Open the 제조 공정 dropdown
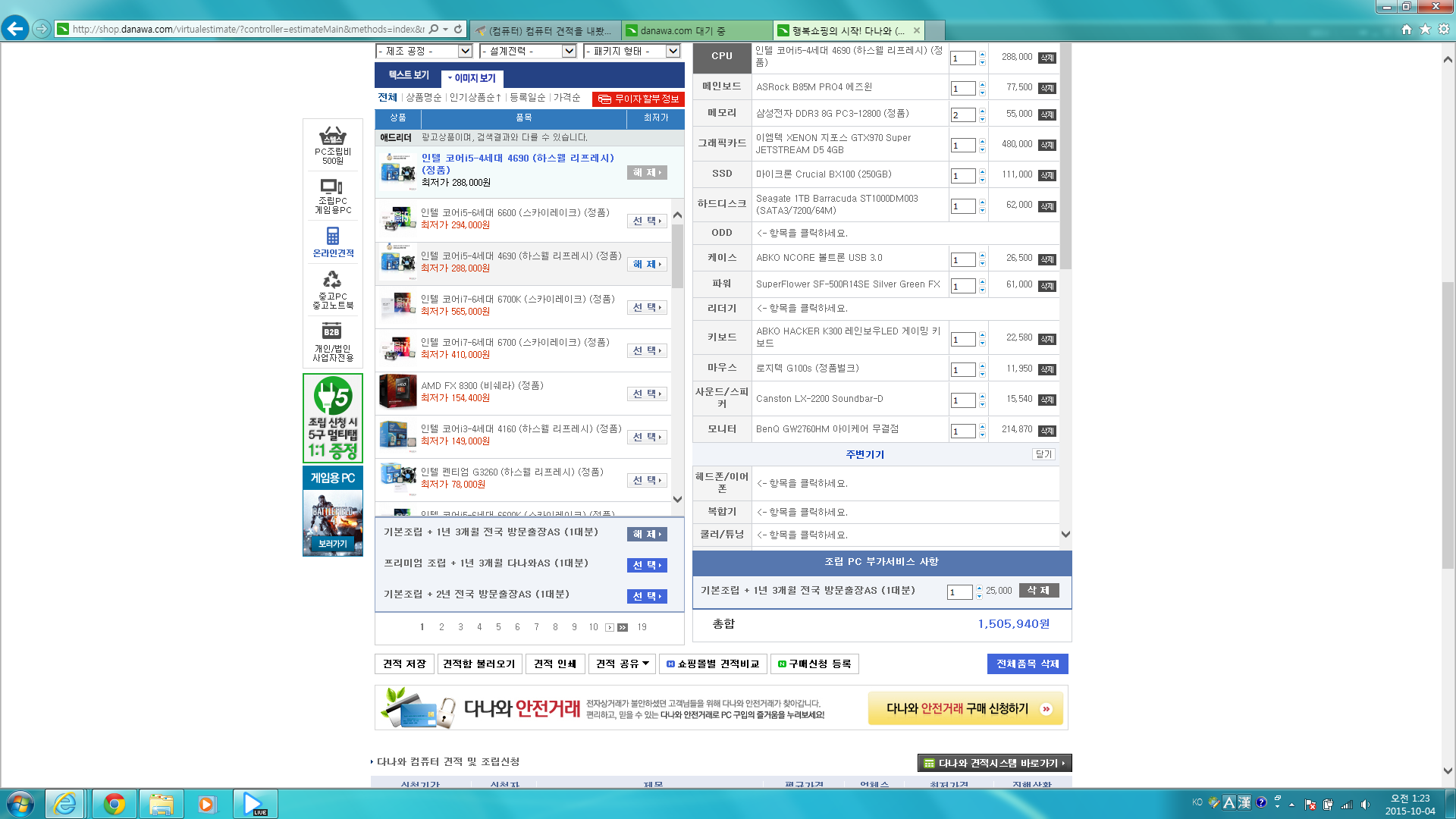 [x=424, y=51]
